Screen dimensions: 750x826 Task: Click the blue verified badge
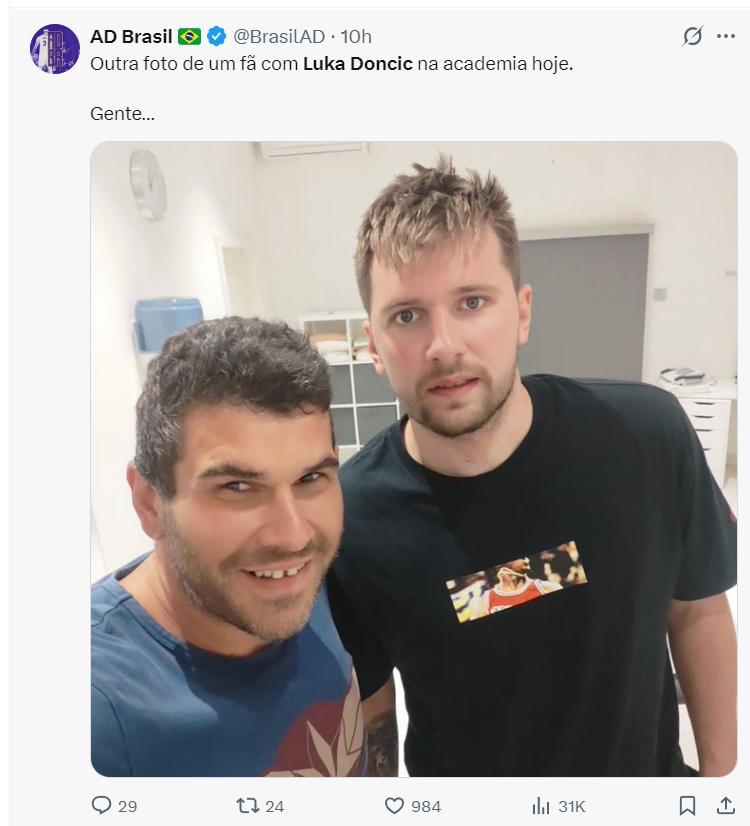click(216, 36)
